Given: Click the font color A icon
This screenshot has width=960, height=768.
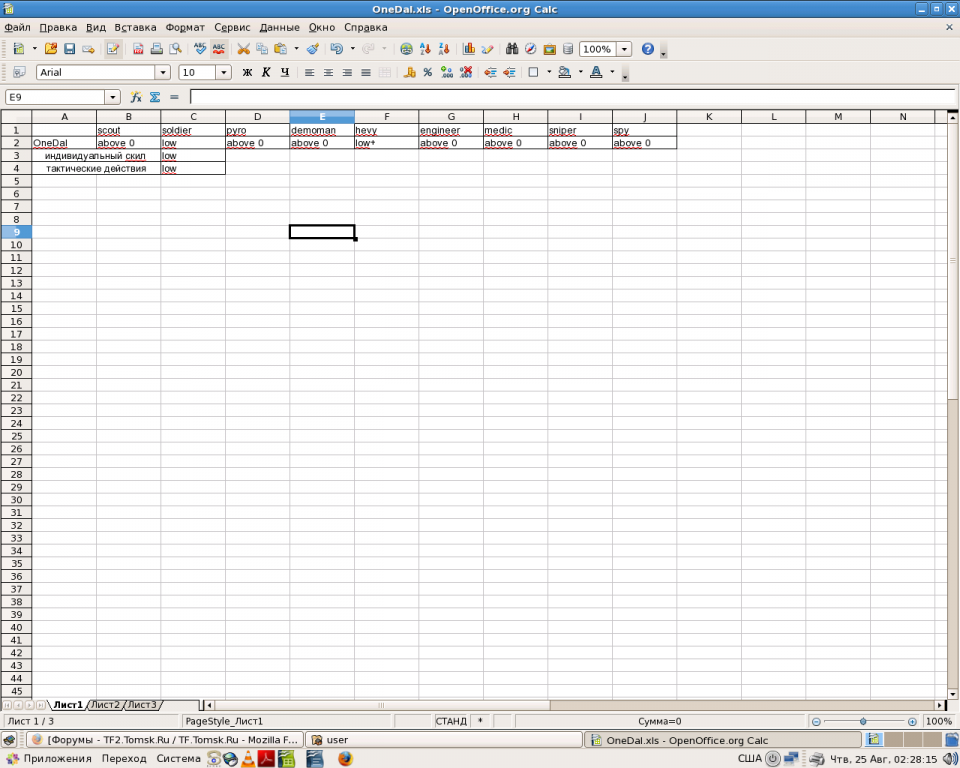Looking at the screenshot, I should (596, 72).
